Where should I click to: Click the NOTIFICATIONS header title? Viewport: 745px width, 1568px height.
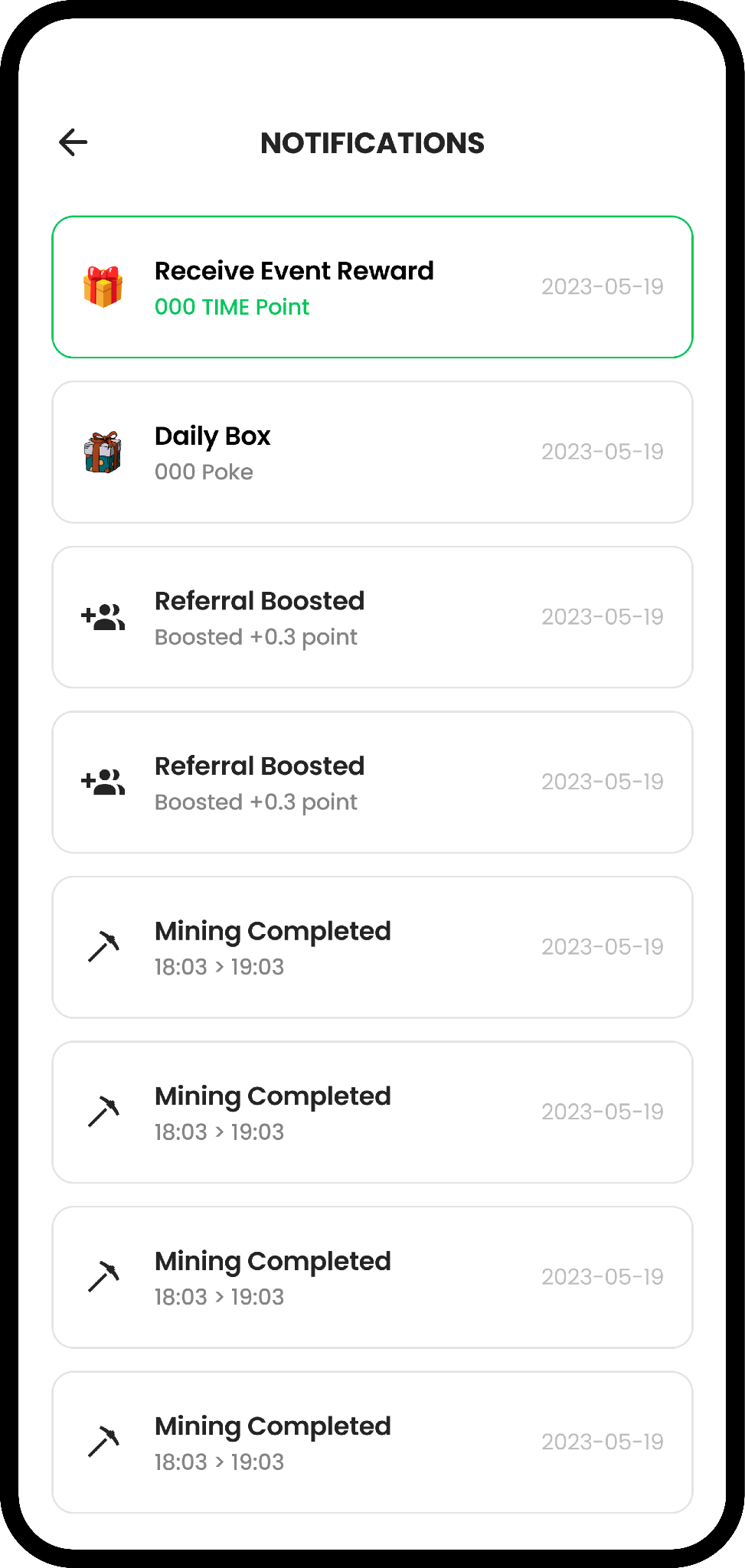point(372,143)
